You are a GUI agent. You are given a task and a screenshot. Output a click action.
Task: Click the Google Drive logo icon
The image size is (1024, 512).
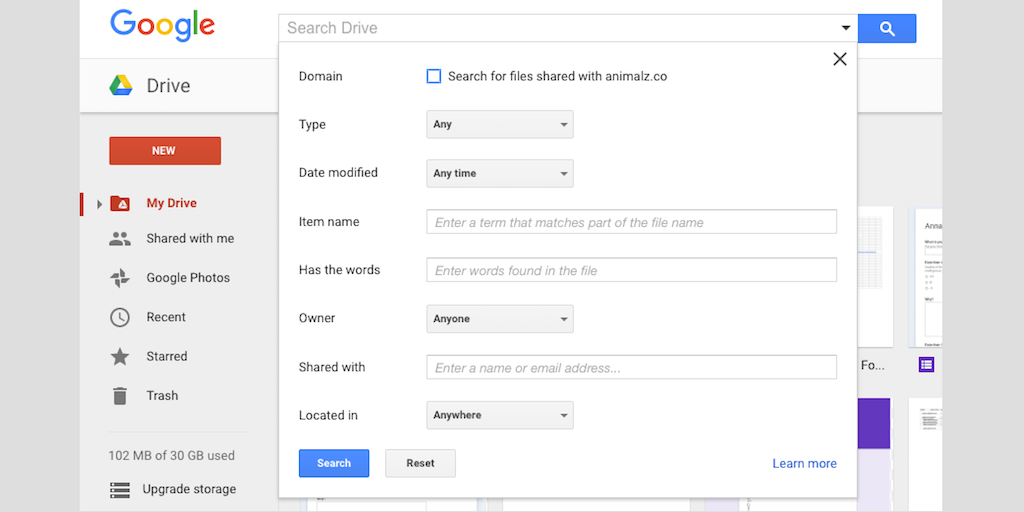[121, 86]
